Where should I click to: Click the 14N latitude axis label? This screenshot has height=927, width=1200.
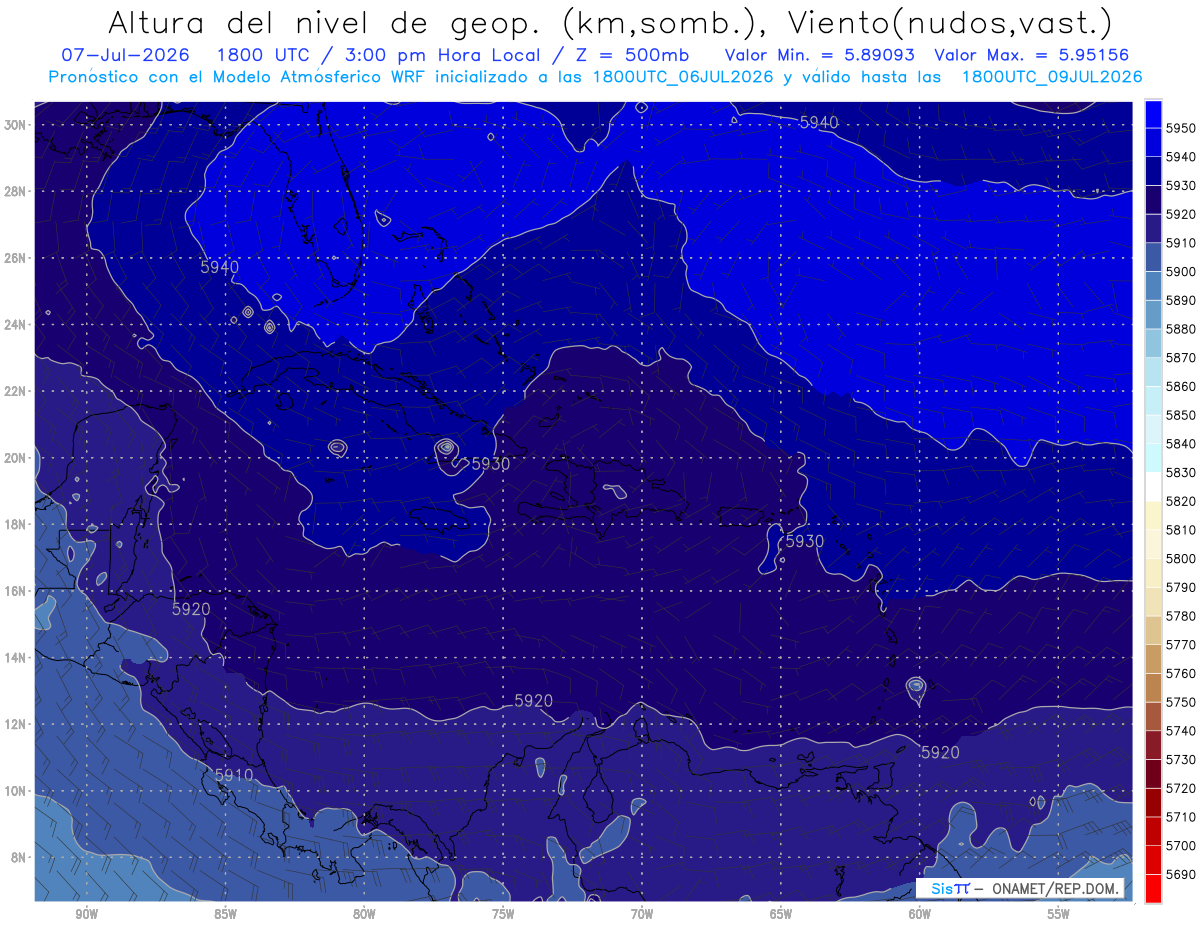coord(14,657)
